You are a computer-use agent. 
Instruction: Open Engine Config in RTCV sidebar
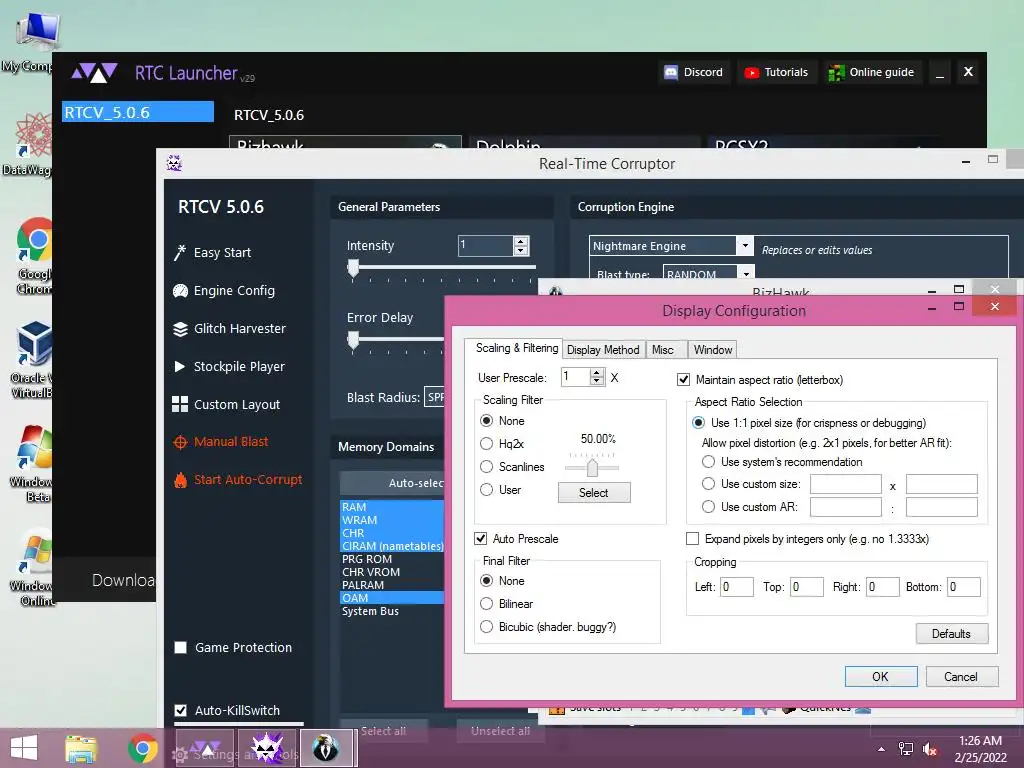click(x=224, y=291)
